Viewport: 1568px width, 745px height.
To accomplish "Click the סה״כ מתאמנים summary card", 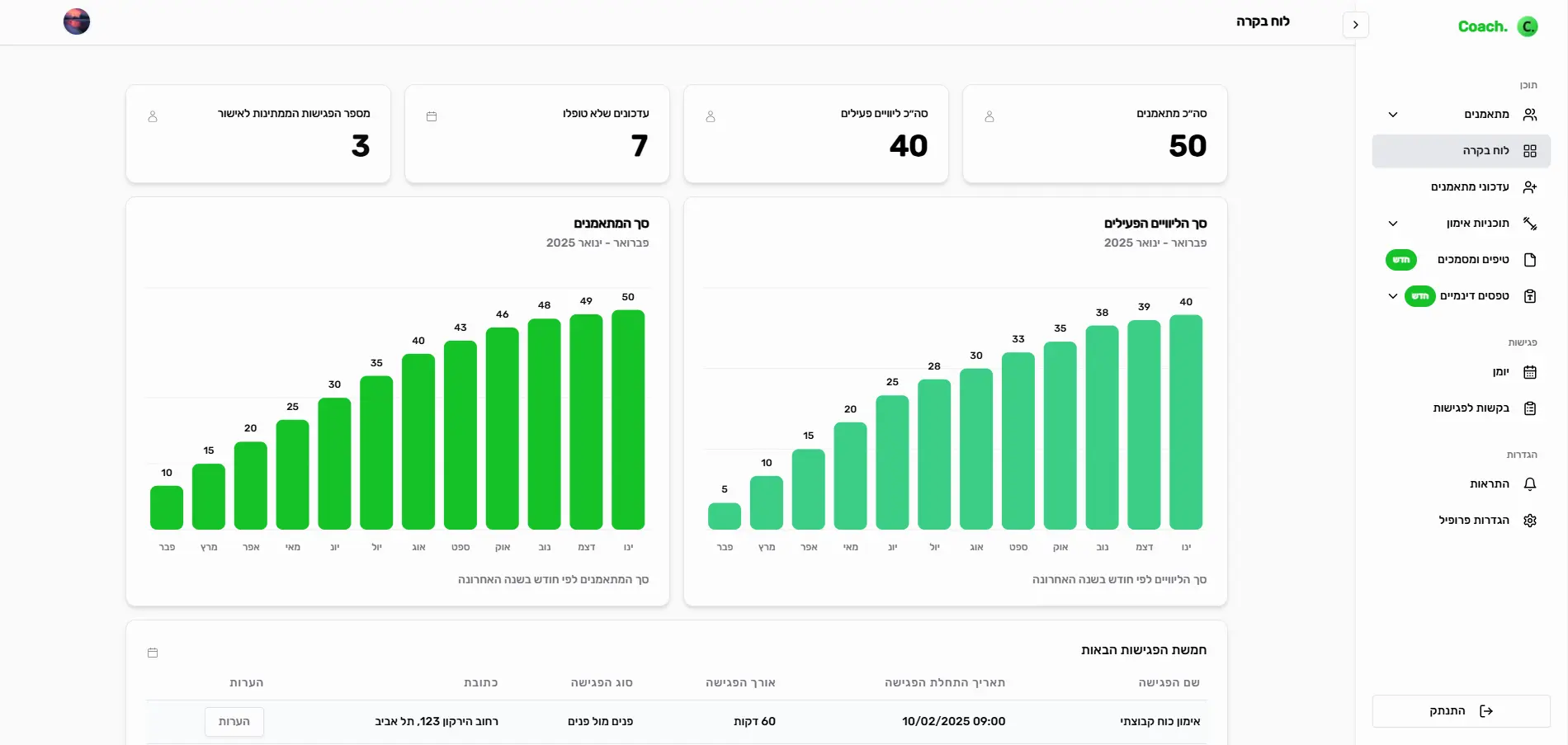I will (1095, 134).
